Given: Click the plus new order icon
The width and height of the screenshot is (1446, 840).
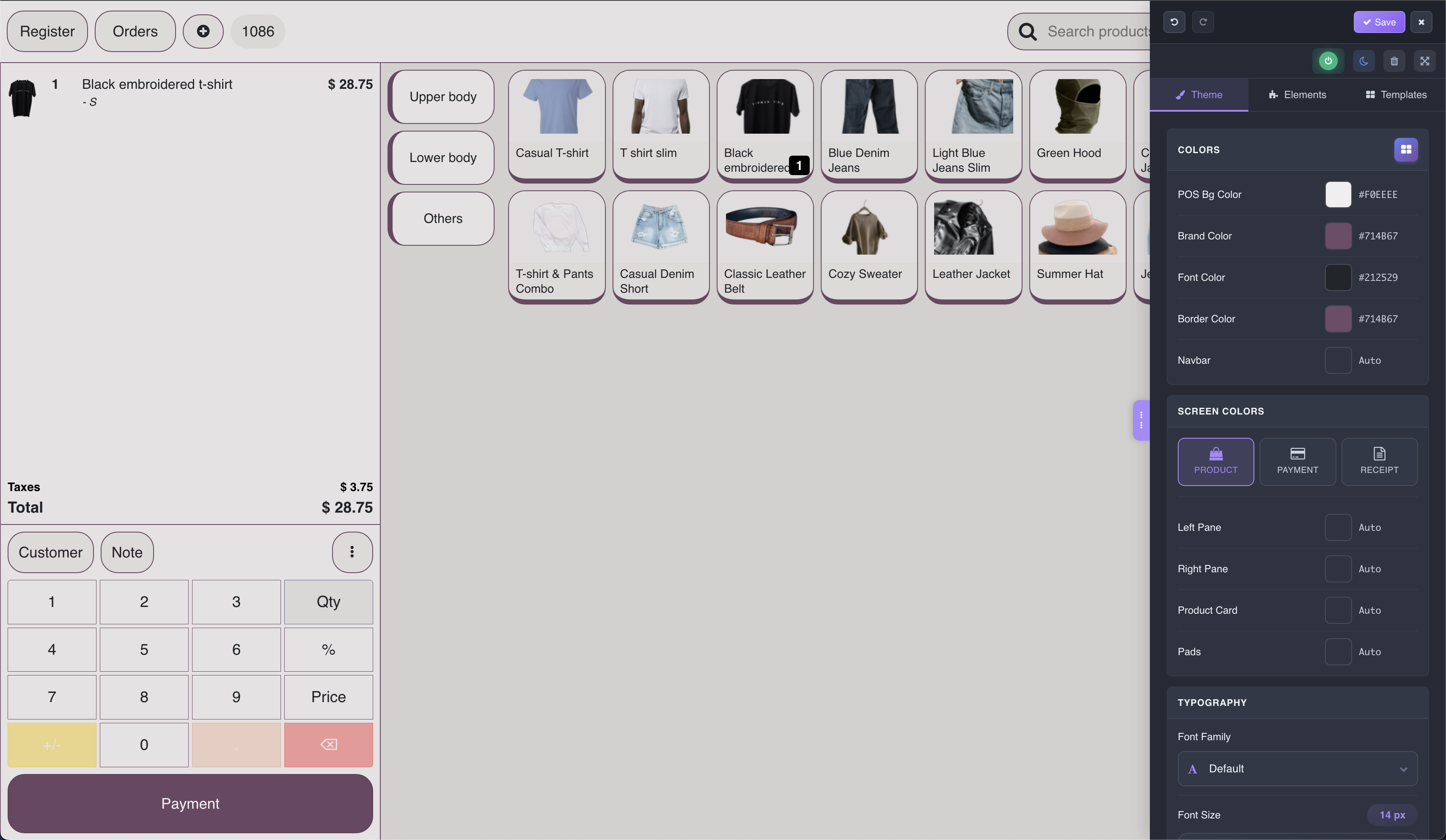Looking at the screenshot, I should (x=203, y=32).
